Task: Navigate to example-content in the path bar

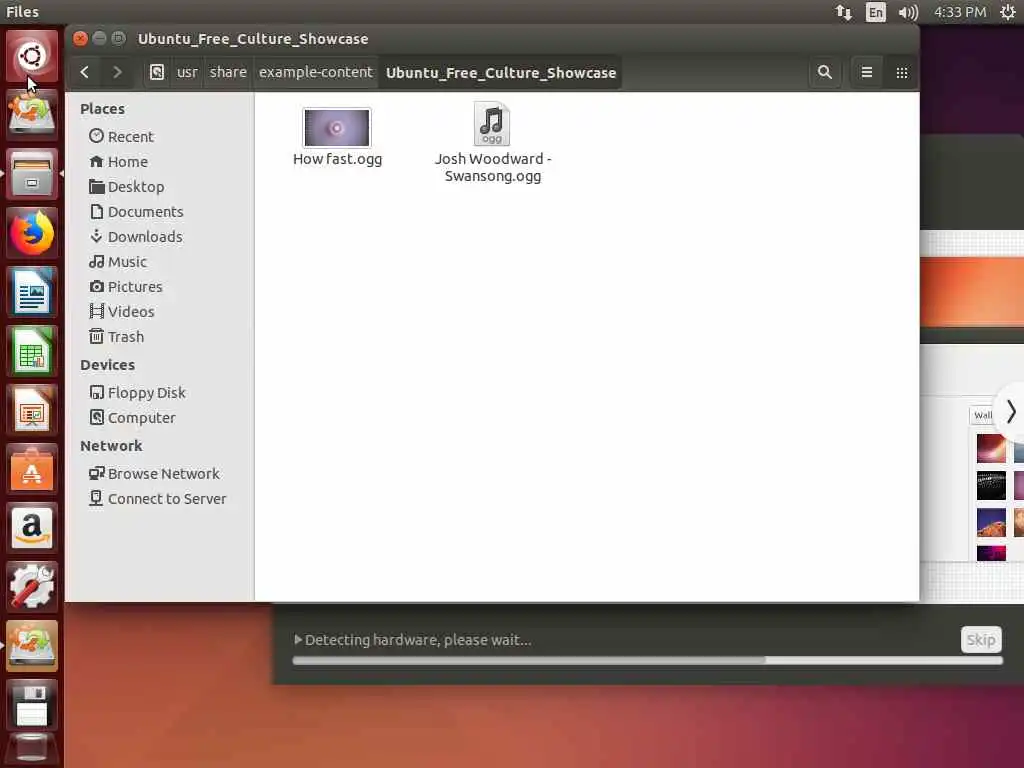Action: [x=315, y=72]
